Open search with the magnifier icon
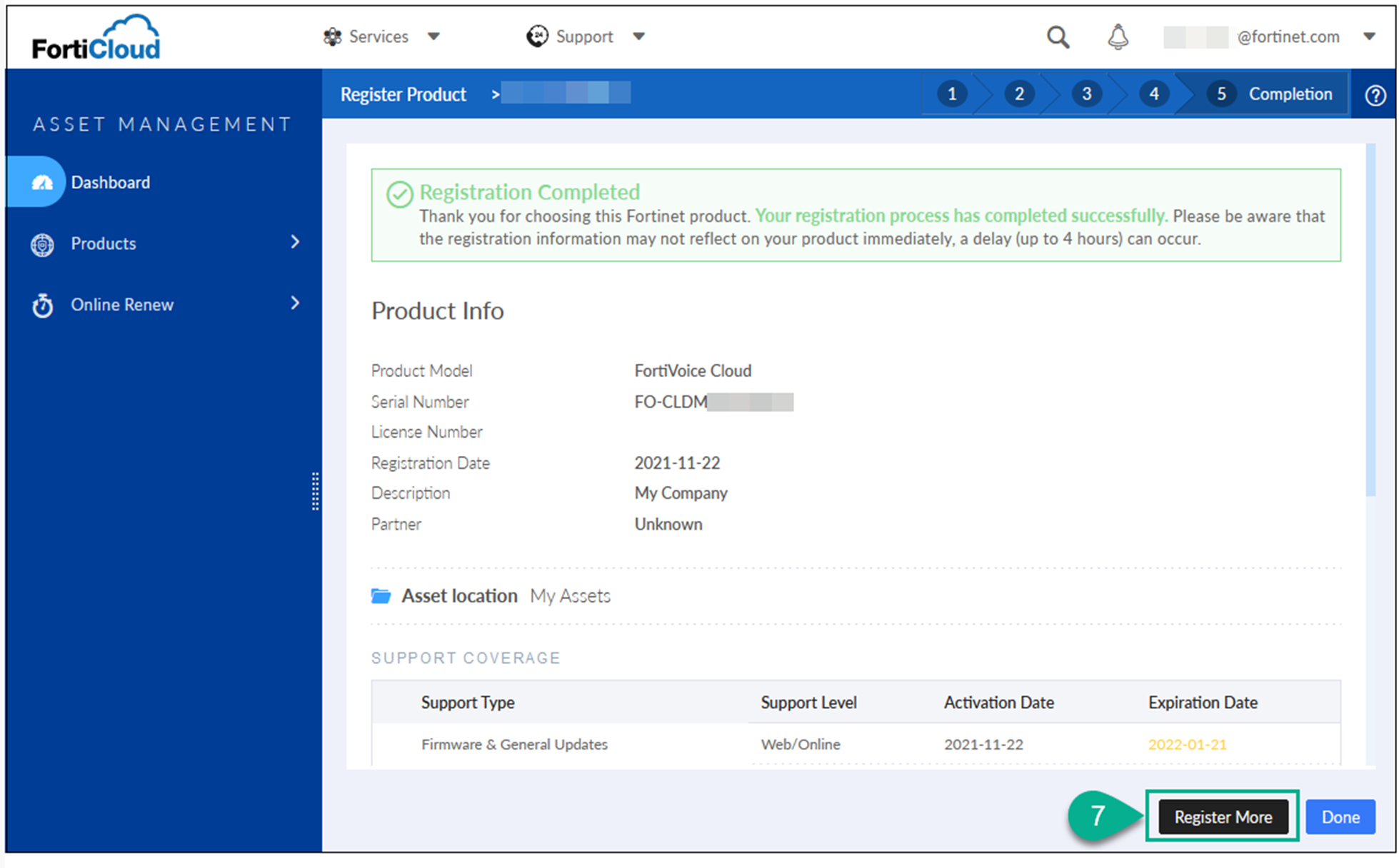1399x868 pixels. click(1058, 36)
